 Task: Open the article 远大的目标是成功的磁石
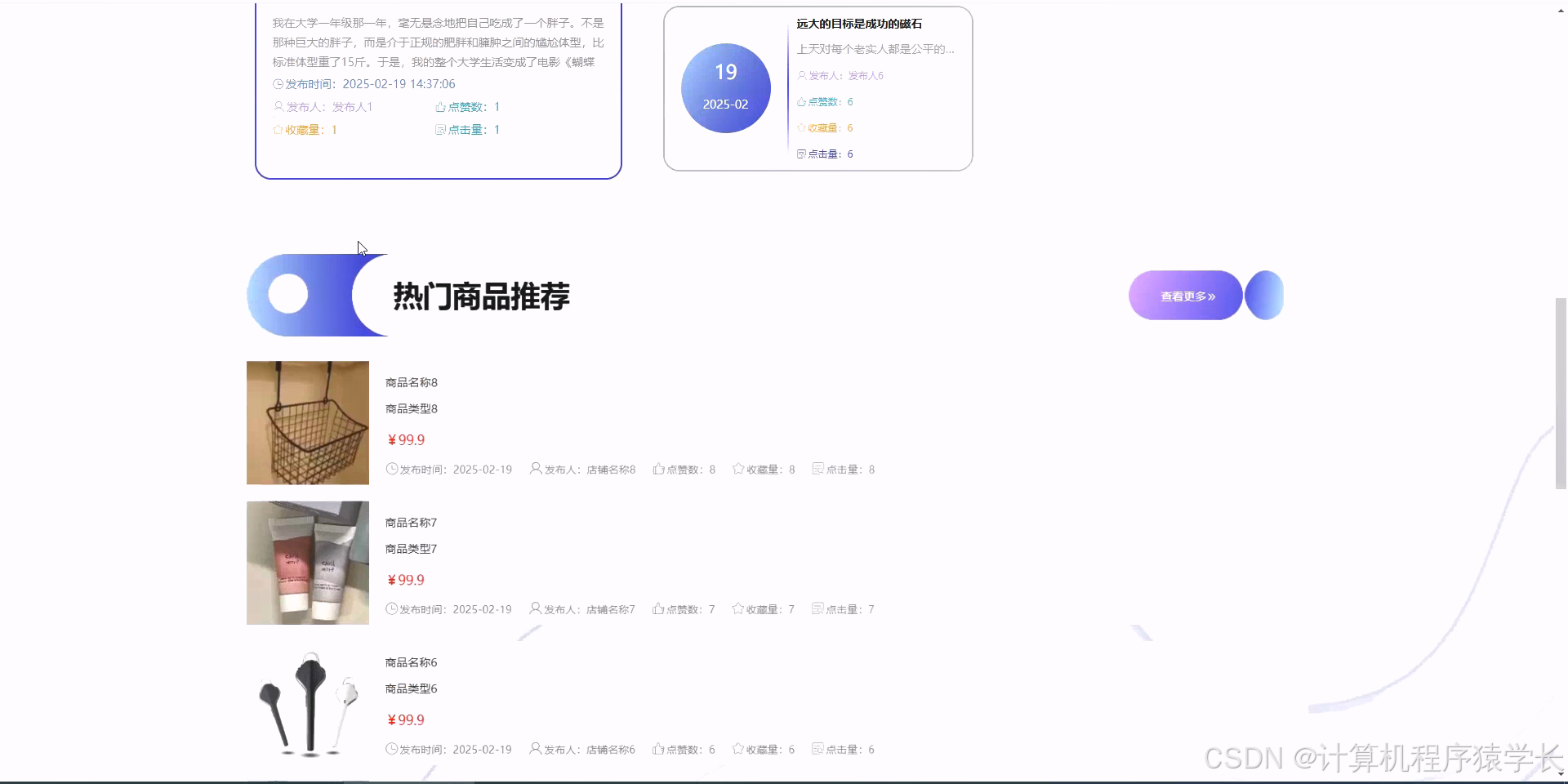(860, 24)
